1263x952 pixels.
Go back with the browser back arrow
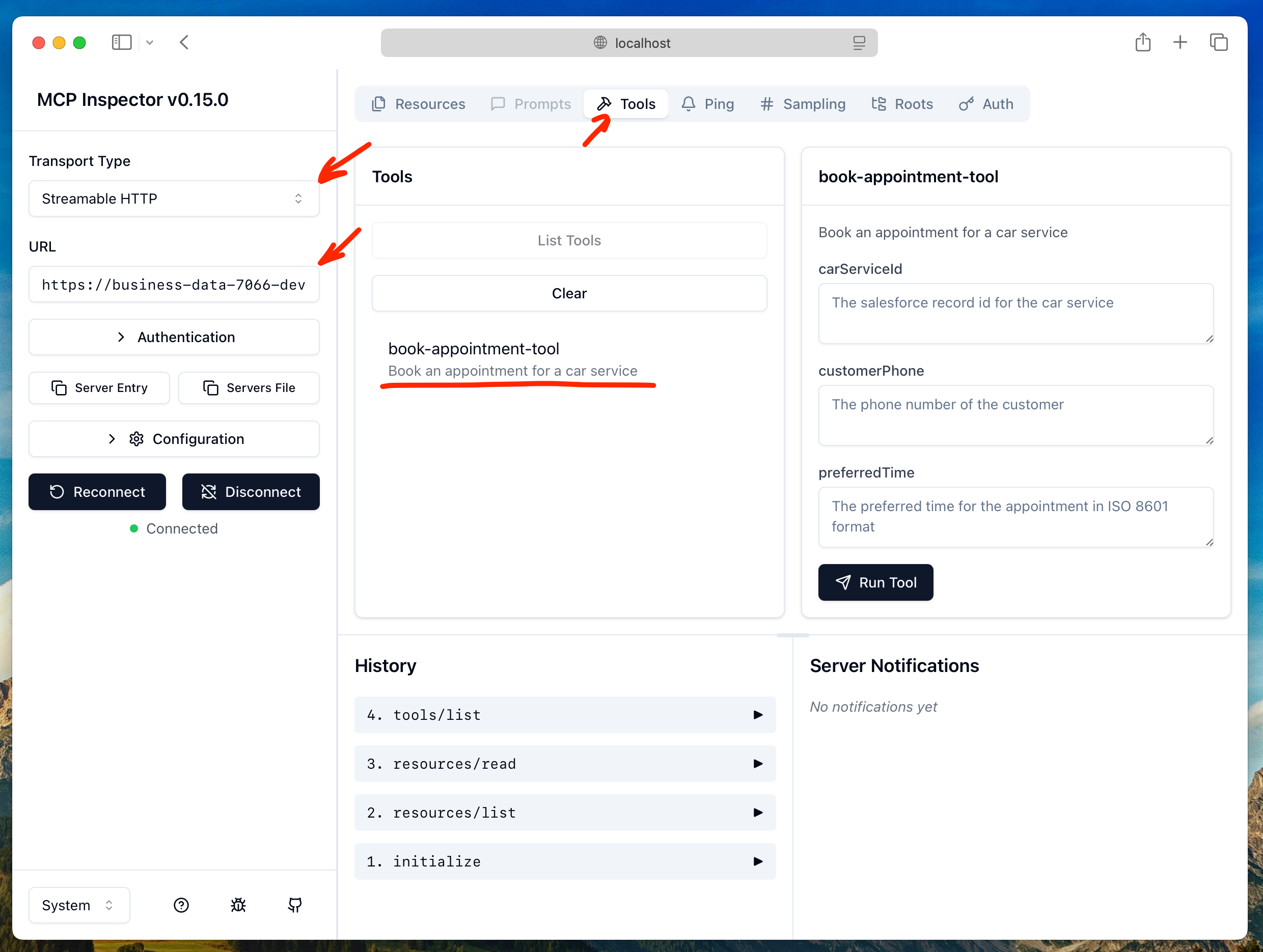[x=184, y=42]
